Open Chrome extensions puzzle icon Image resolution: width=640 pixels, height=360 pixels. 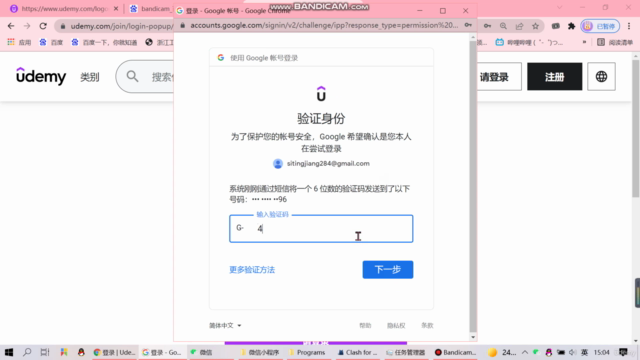(x=571, y=26)
